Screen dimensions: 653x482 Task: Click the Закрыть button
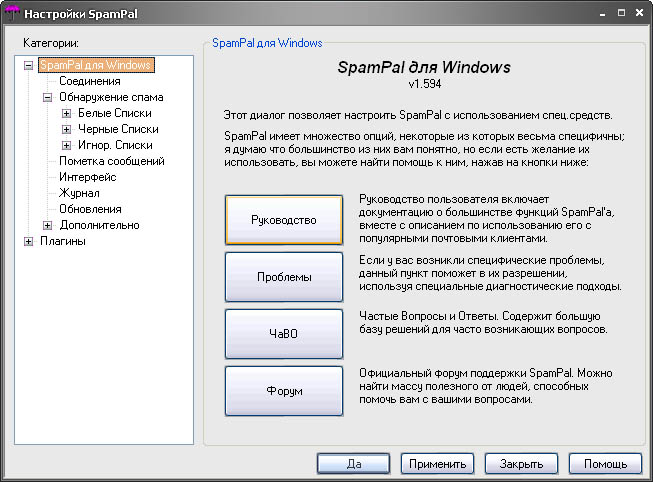click(521, 464)
